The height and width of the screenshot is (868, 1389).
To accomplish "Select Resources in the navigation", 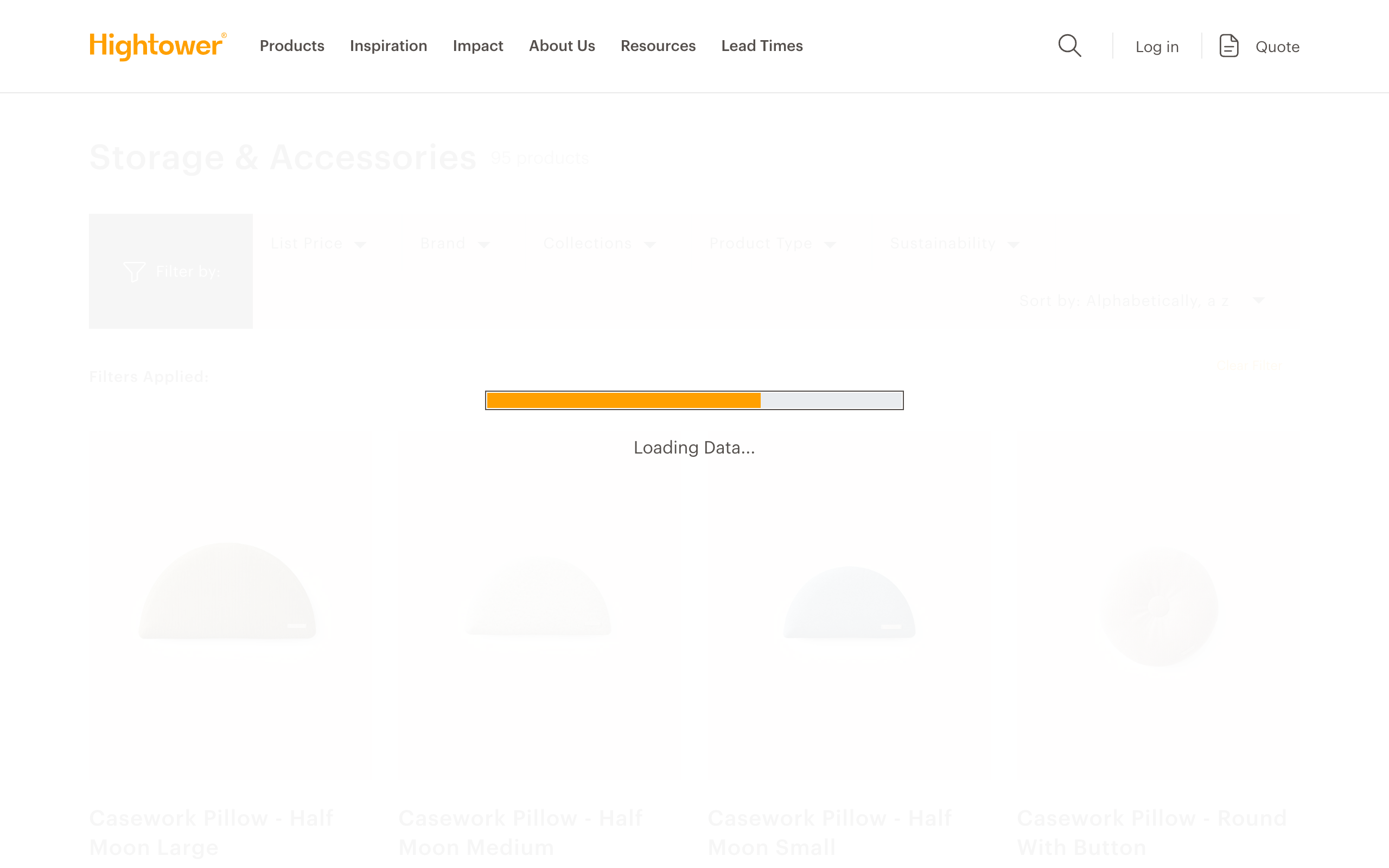I will point(658,46).
